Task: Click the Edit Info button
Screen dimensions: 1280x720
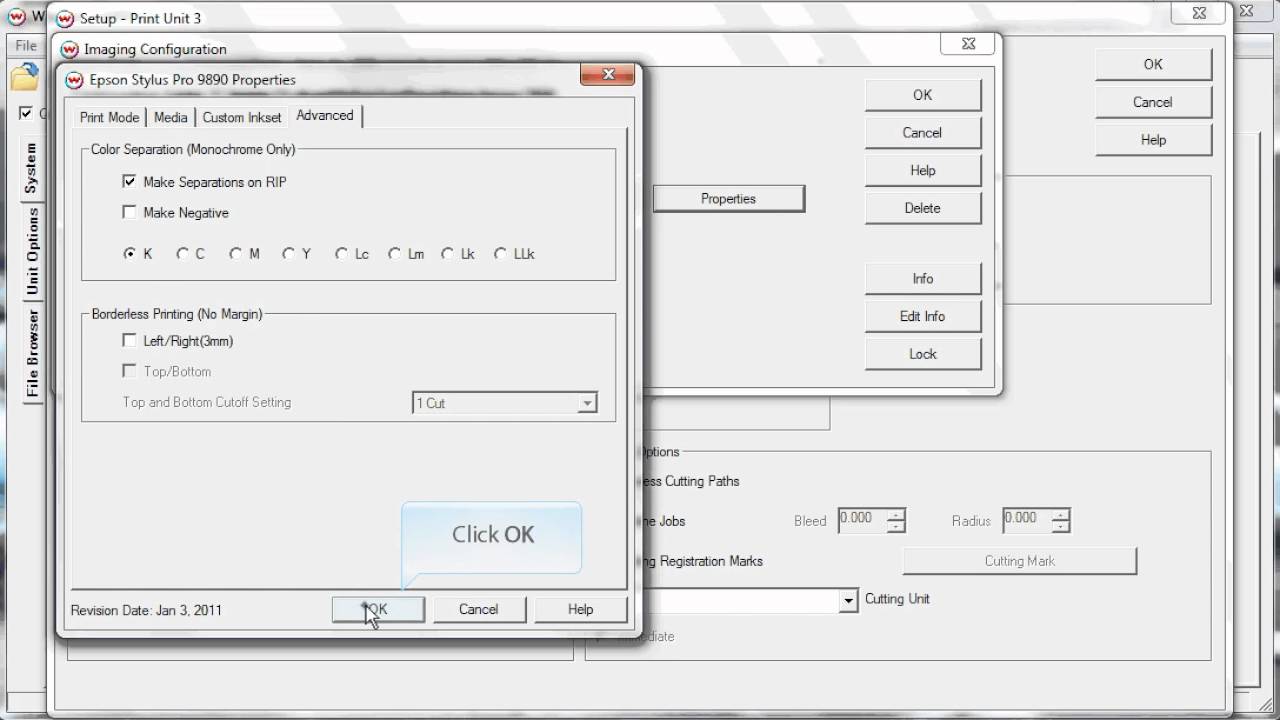Action: [922, 316]
